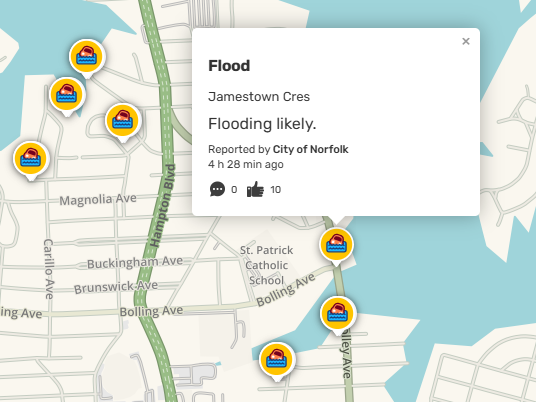Click the 'Carillo Ave' street label
This screenshot has height=402, width=536.
point(49,269)
